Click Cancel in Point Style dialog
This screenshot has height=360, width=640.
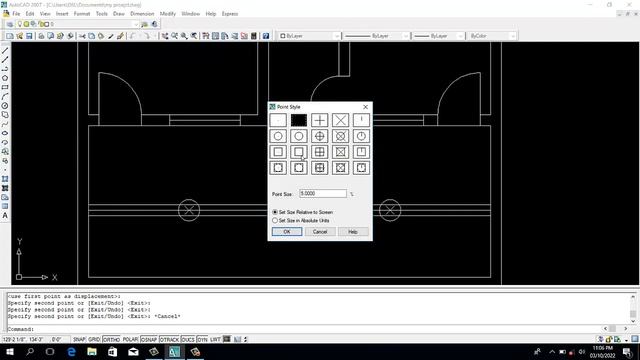coord(320,231)
